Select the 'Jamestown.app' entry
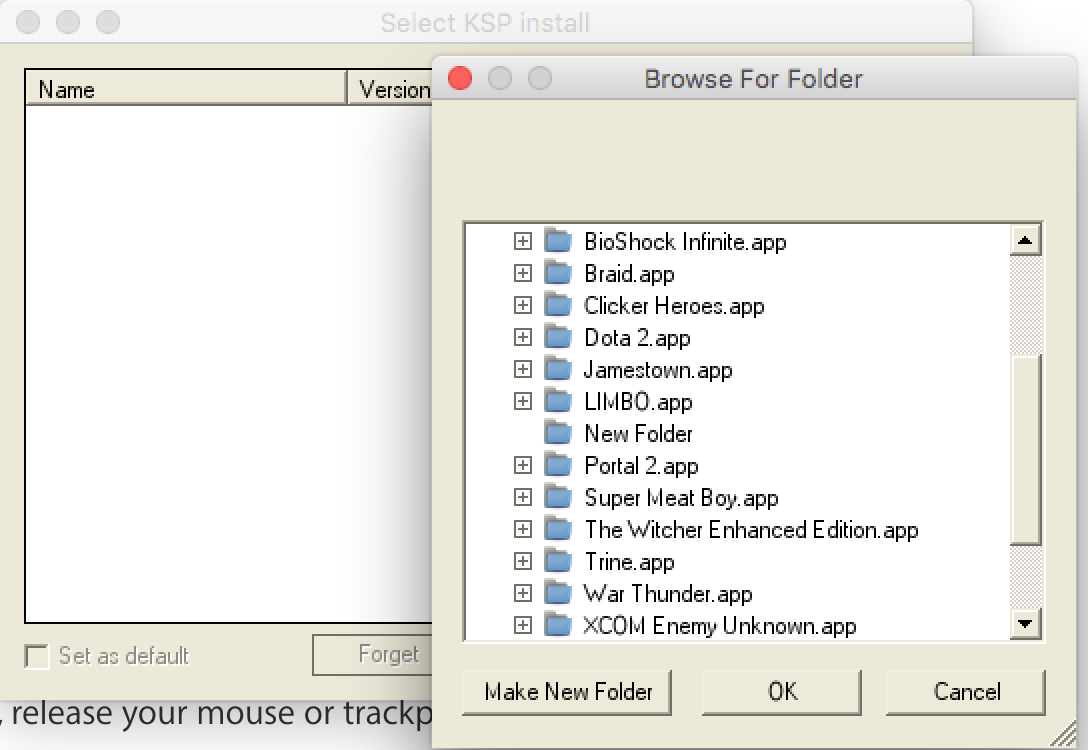This screenshot has width=1088, height=750. [x=658, y=369]
